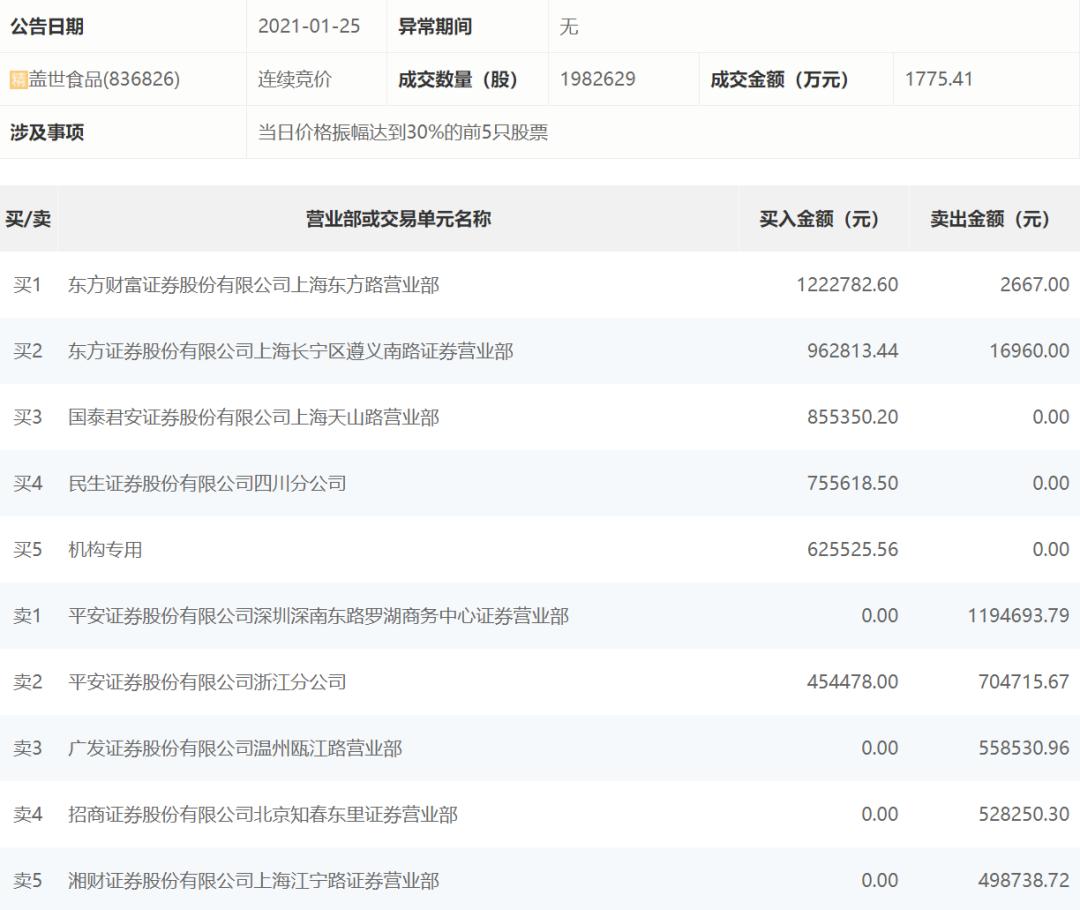Select the sell amount 1194693.79
Viewport: 1080px width, 910px height.
(1018, 615)
